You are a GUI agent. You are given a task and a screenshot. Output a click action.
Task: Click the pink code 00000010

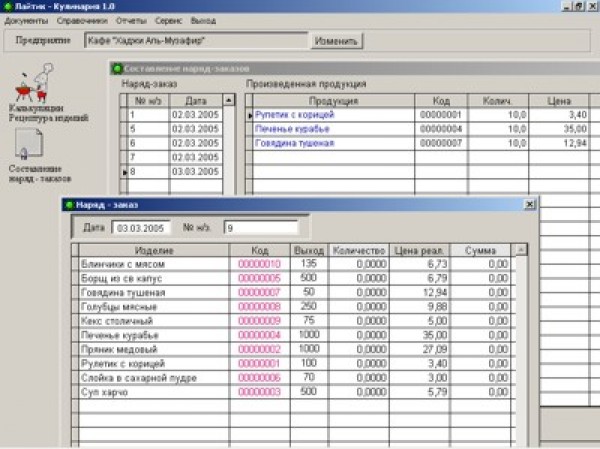click(x=259, y=264)
